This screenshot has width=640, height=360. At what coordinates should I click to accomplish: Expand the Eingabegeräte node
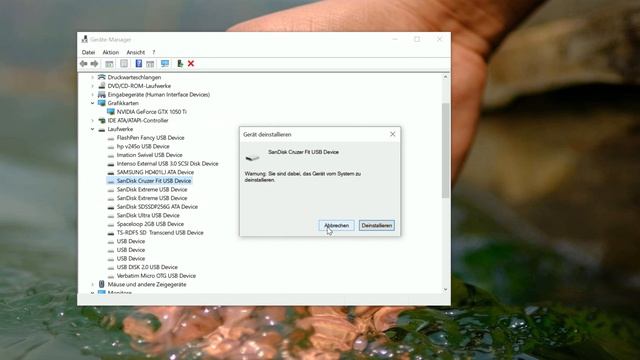tap(93, 94)
